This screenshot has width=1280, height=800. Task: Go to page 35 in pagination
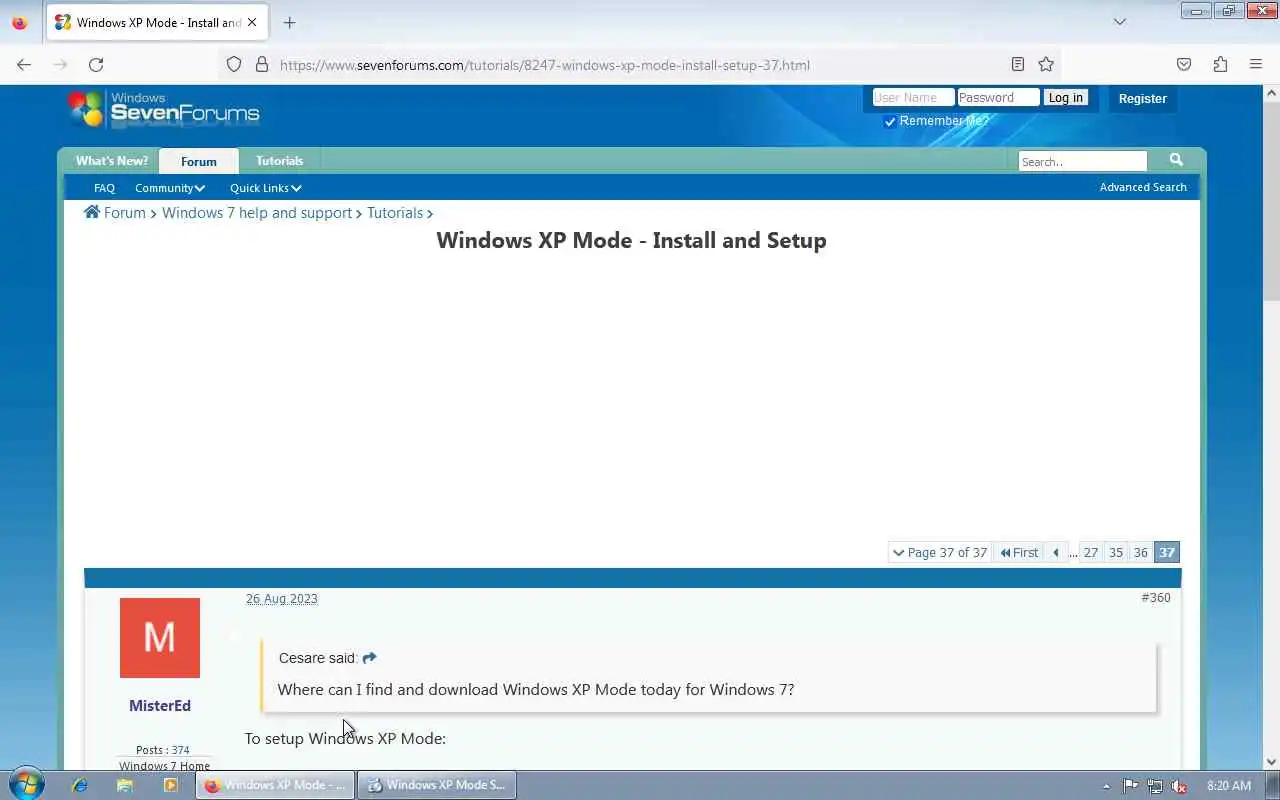pyautogui.click(x=1116, y=552)
